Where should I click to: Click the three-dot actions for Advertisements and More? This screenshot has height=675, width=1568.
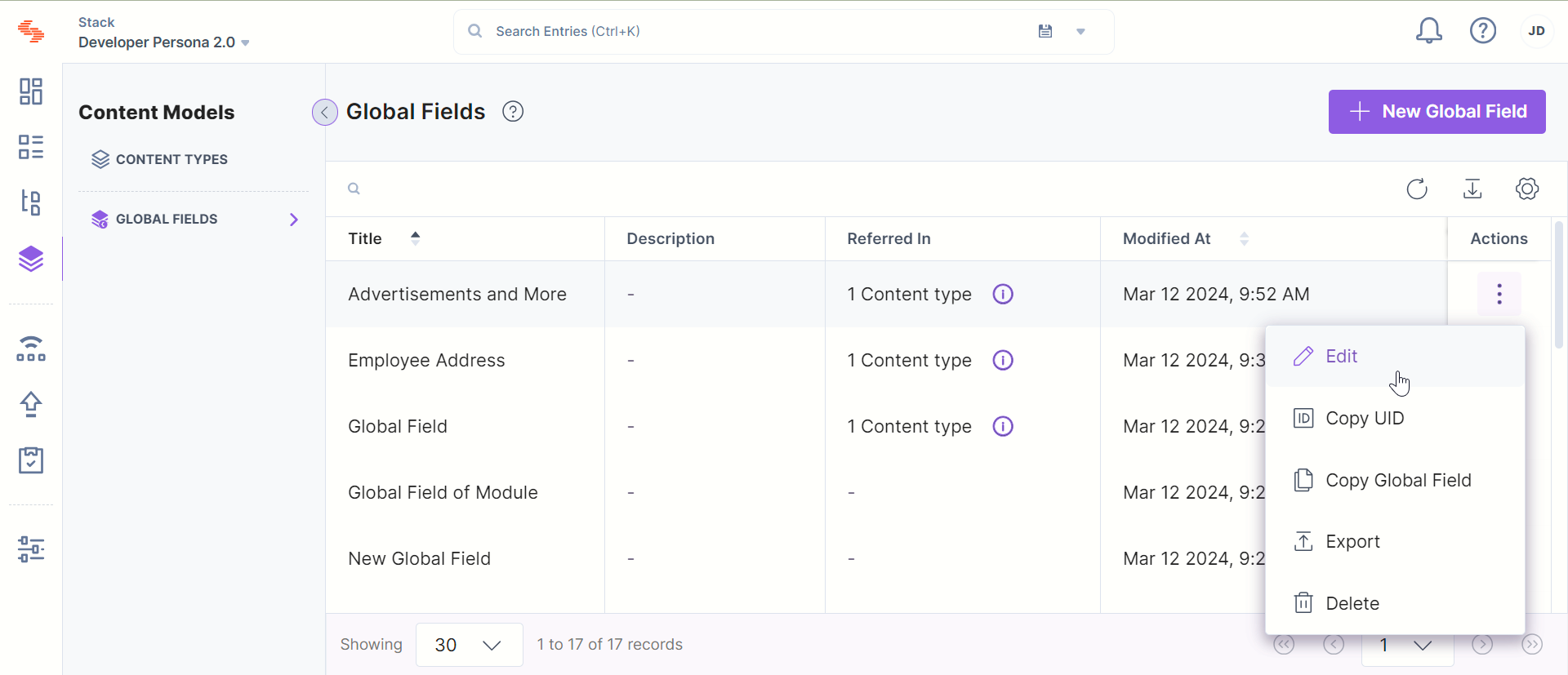[x=1499, y=294]
